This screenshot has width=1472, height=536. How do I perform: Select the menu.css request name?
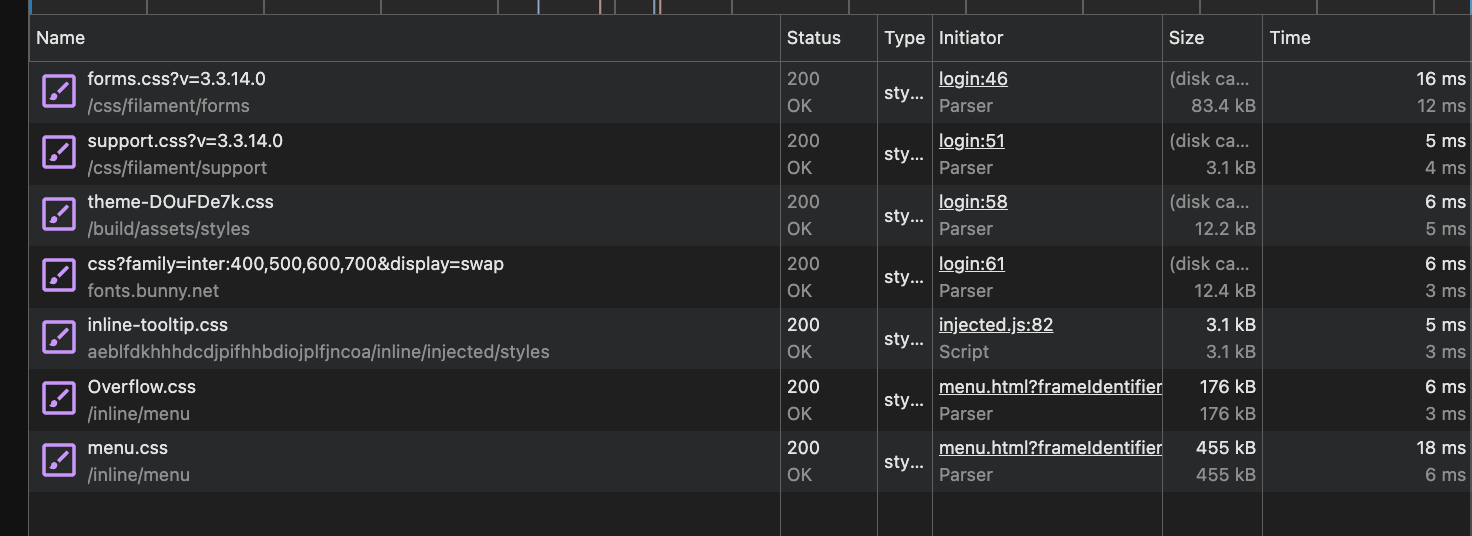127,448
